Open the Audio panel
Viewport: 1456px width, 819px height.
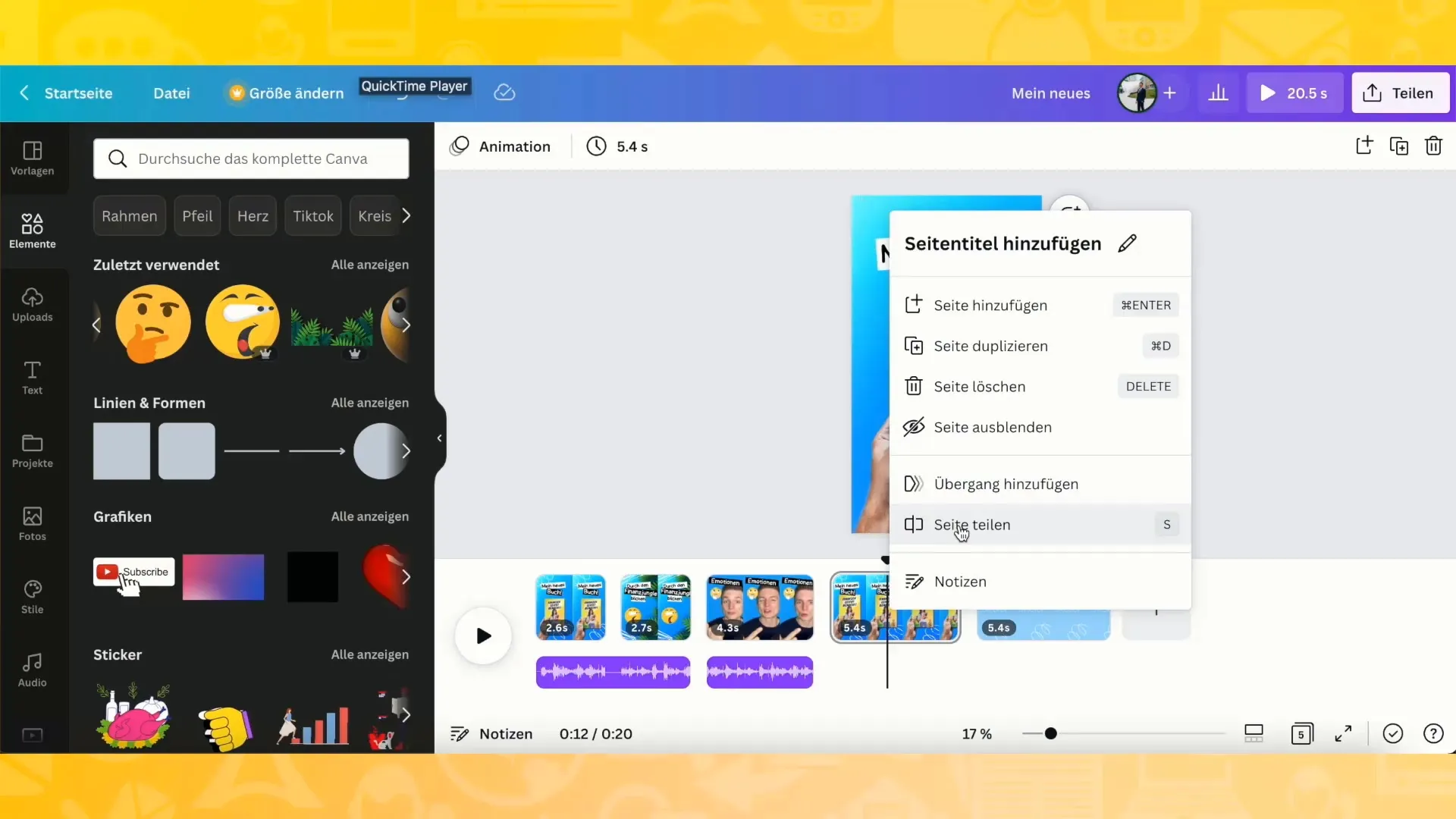pyautogui.click(x=32, y=668)
